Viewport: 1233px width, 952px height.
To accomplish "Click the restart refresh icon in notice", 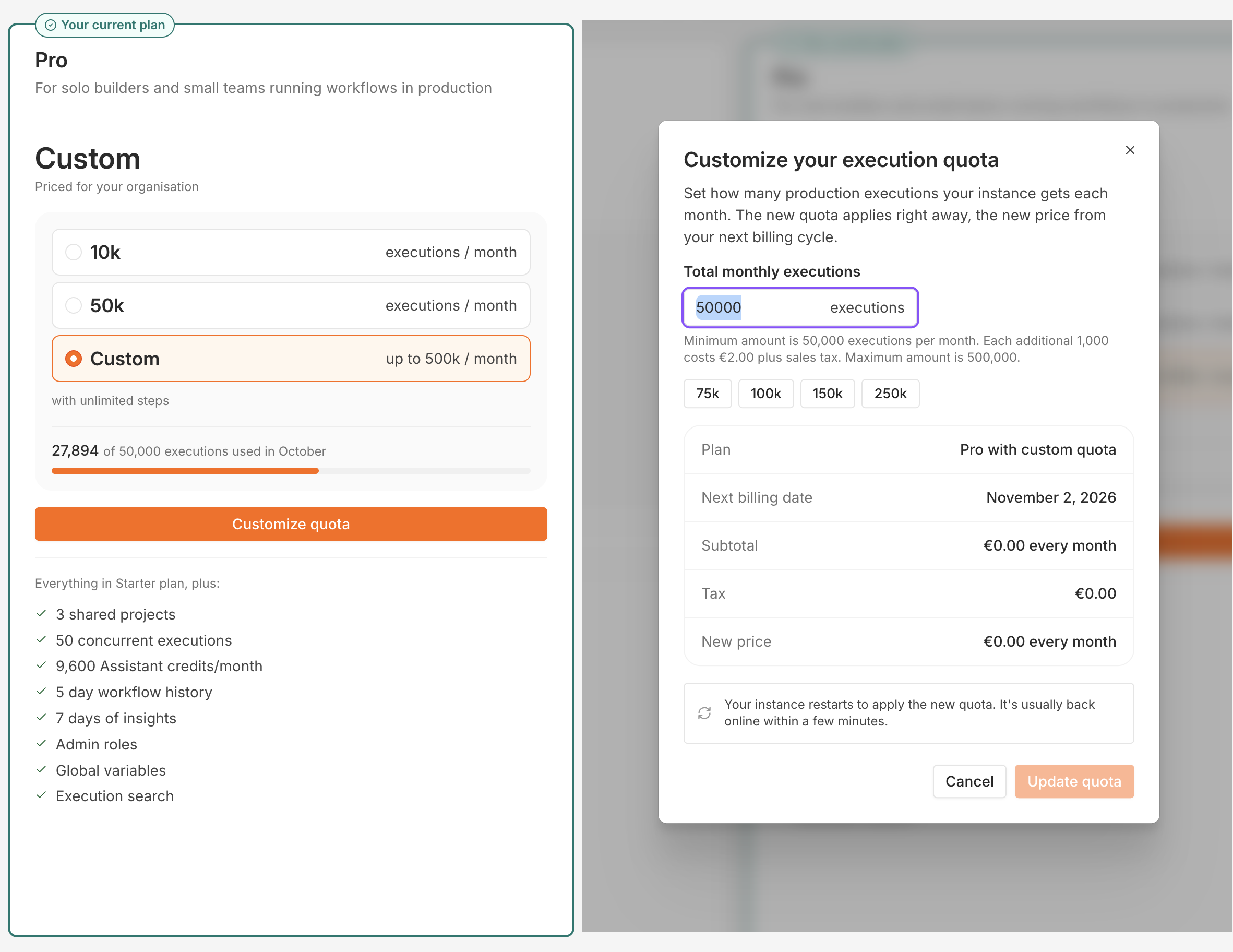I will pos(704,713).
